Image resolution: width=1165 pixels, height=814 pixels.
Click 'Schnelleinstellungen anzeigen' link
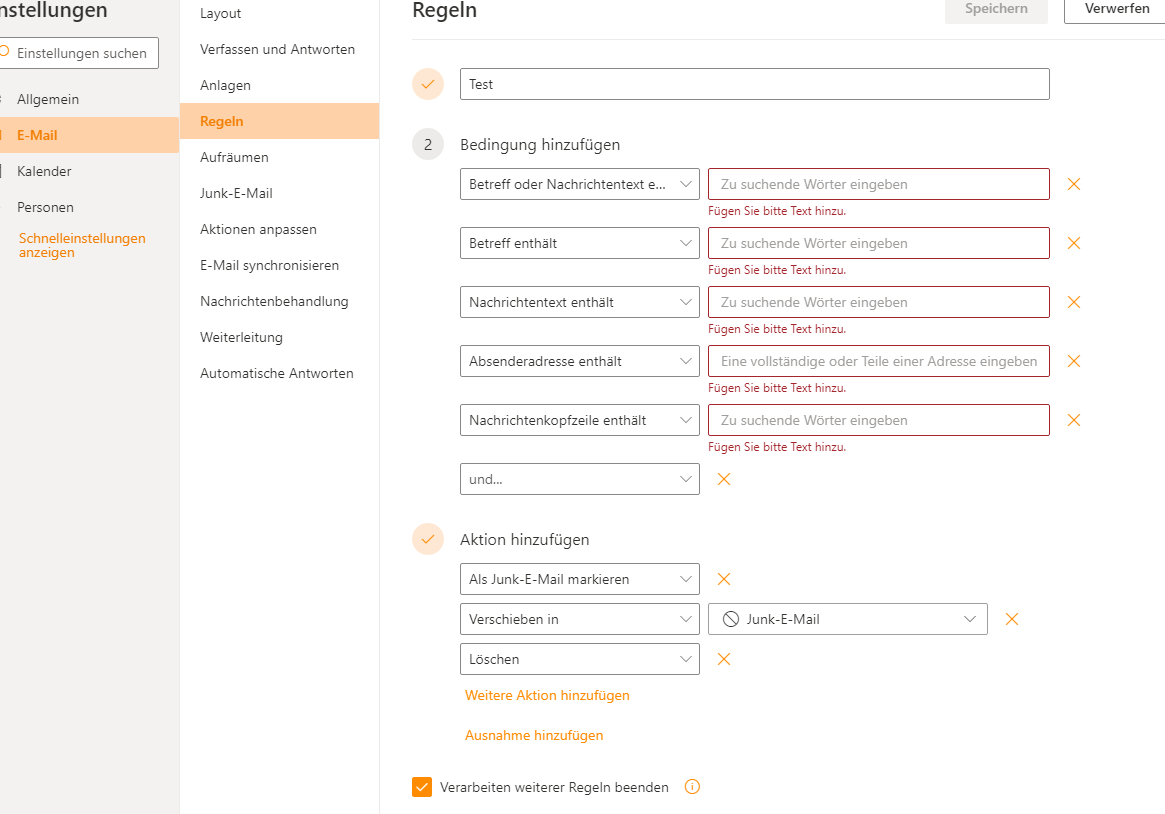[x=82, y=245]
